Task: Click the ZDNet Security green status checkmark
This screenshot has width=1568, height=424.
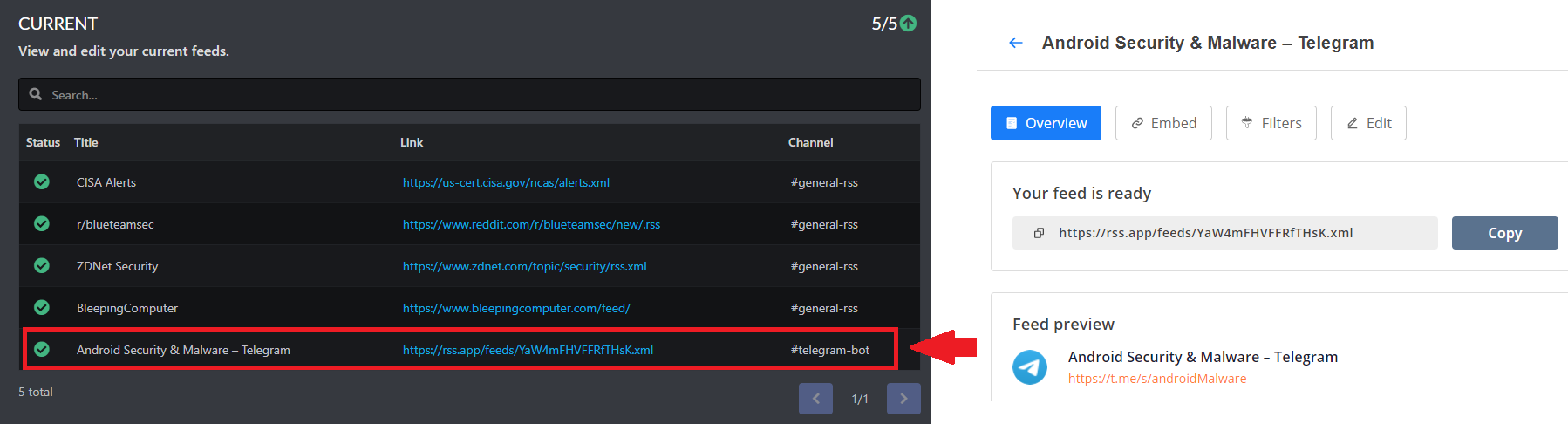Action: click(41, 265)
